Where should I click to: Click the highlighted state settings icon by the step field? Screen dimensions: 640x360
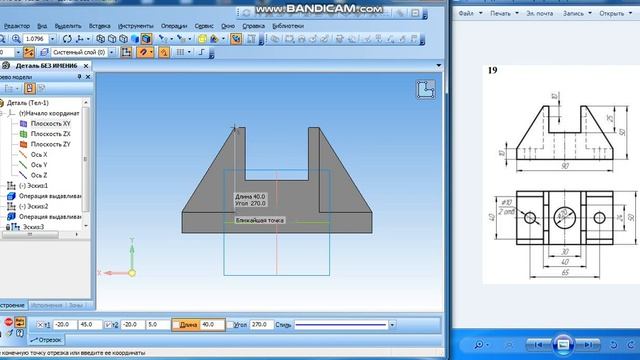[29, 52]
